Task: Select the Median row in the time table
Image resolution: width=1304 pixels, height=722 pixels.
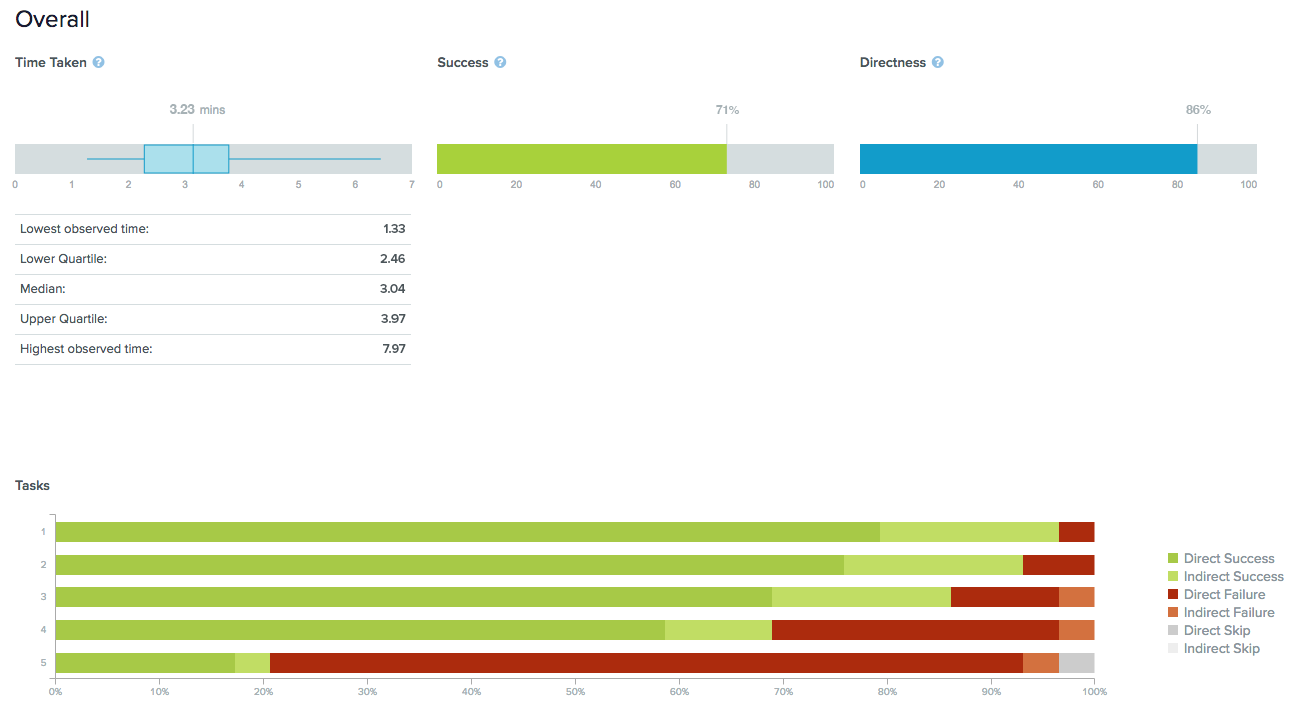Action: [212, 289]
